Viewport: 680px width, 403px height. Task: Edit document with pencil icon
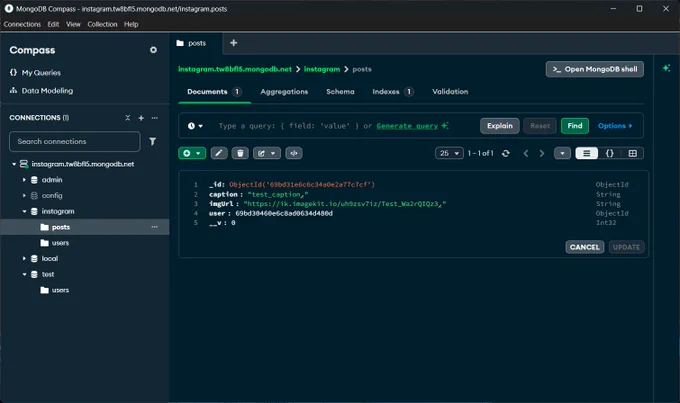(x=219, y=153)
